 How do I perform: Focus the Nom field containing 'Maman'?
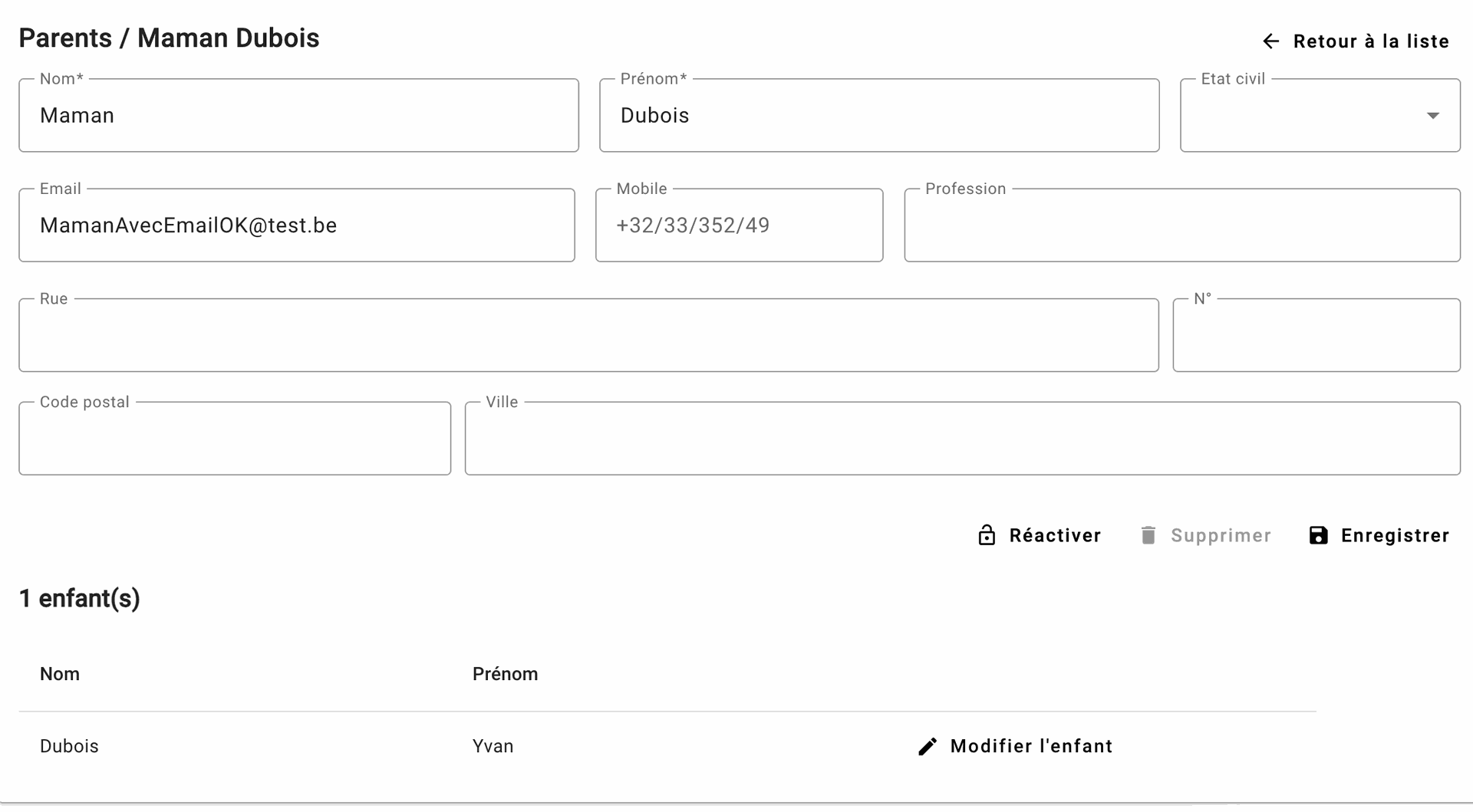pyautogui.click(x=298, y=116)
